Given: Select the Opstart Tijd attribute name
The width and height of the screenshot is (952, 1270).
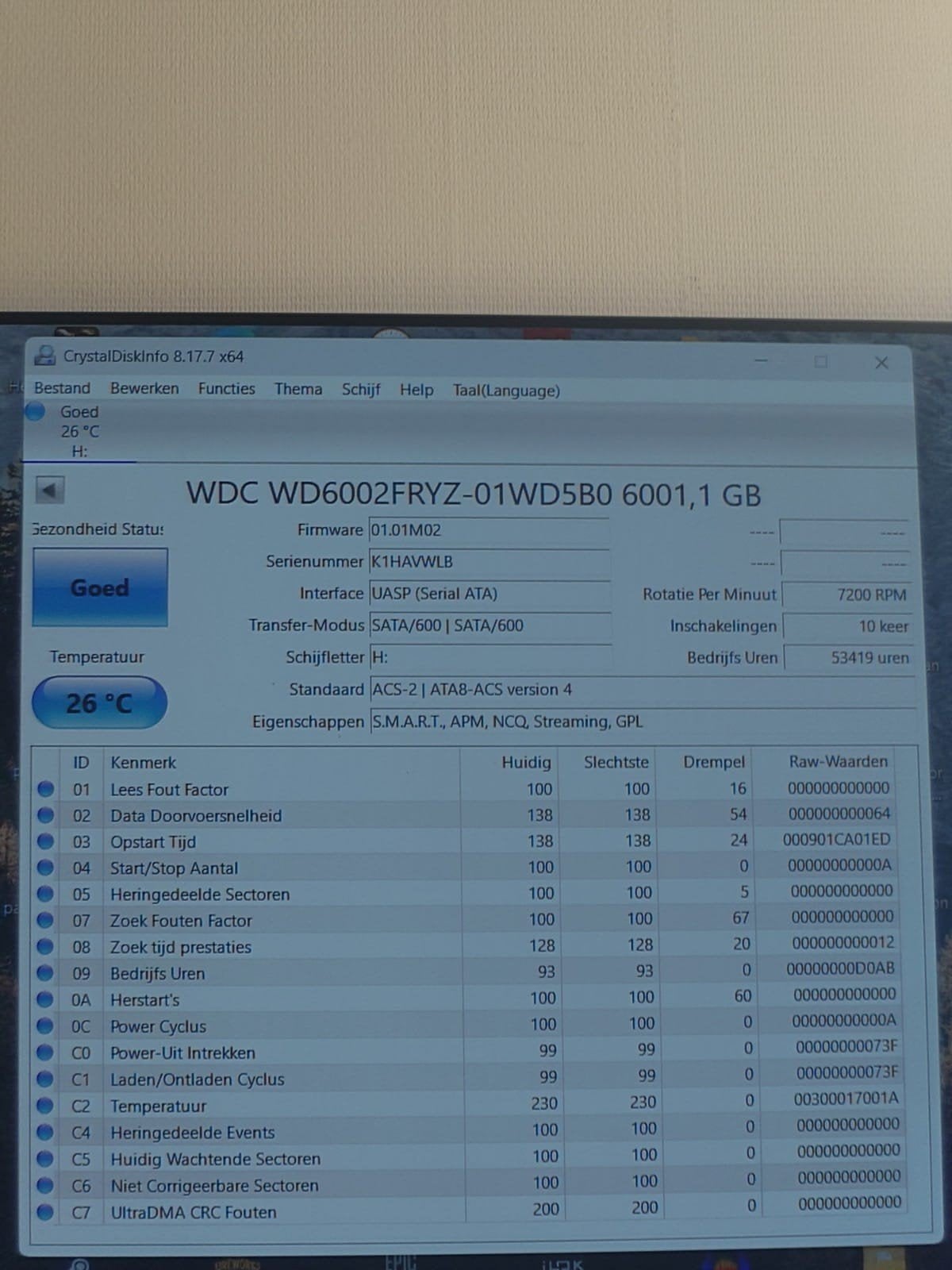Looking at the screenshot, I should (152, 842).
